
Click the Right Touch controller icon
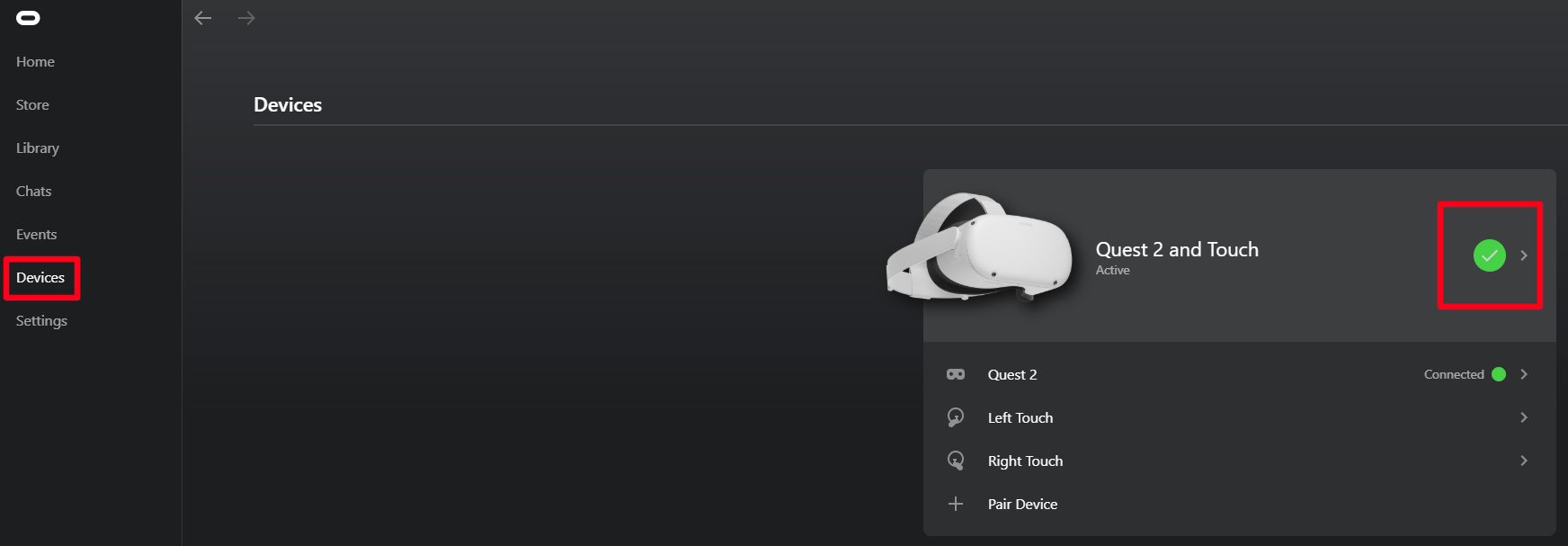click(955, 461)
